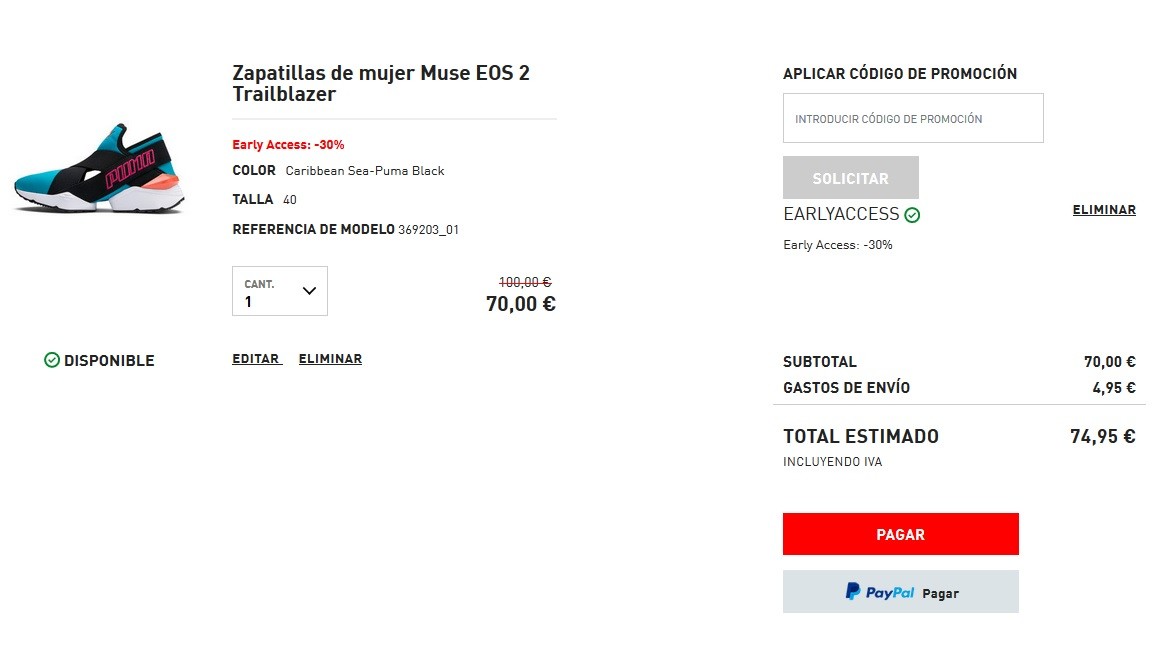Click the GASTOS DE ENVÍO value 4,95 €
This screenshot has width=1156, height=672.
click(1114, 388)
